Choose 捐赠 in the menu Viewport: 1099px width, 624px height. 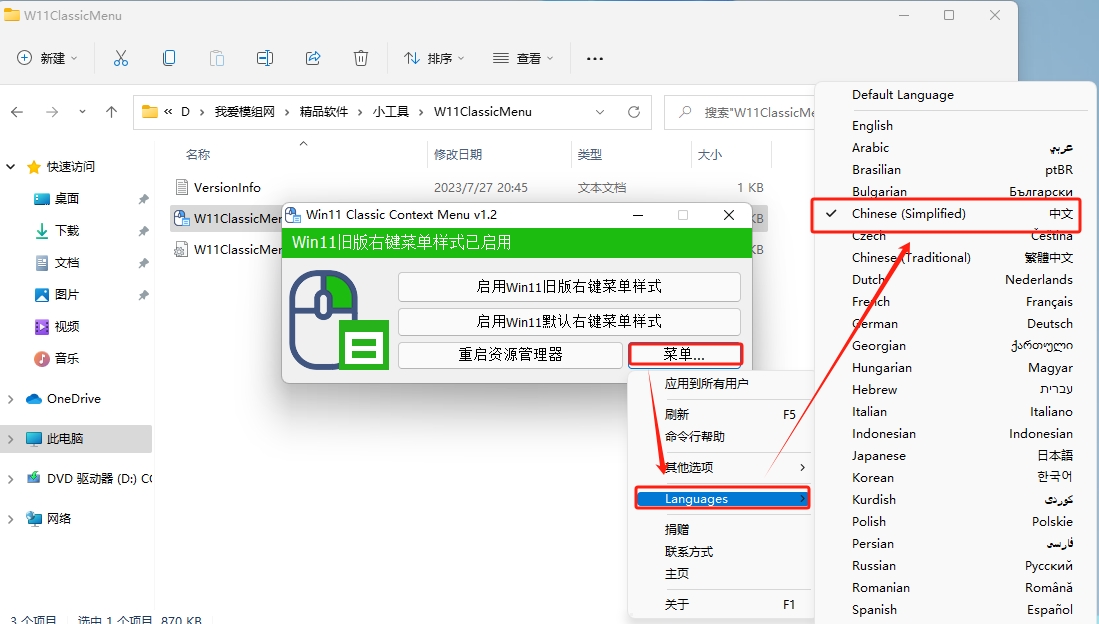[x=721, y=529]
